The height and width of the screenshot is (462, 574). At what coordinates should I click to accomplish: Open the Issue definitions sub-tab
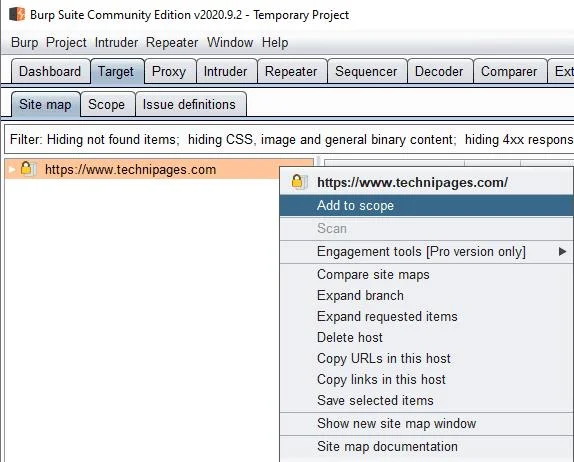190,105
